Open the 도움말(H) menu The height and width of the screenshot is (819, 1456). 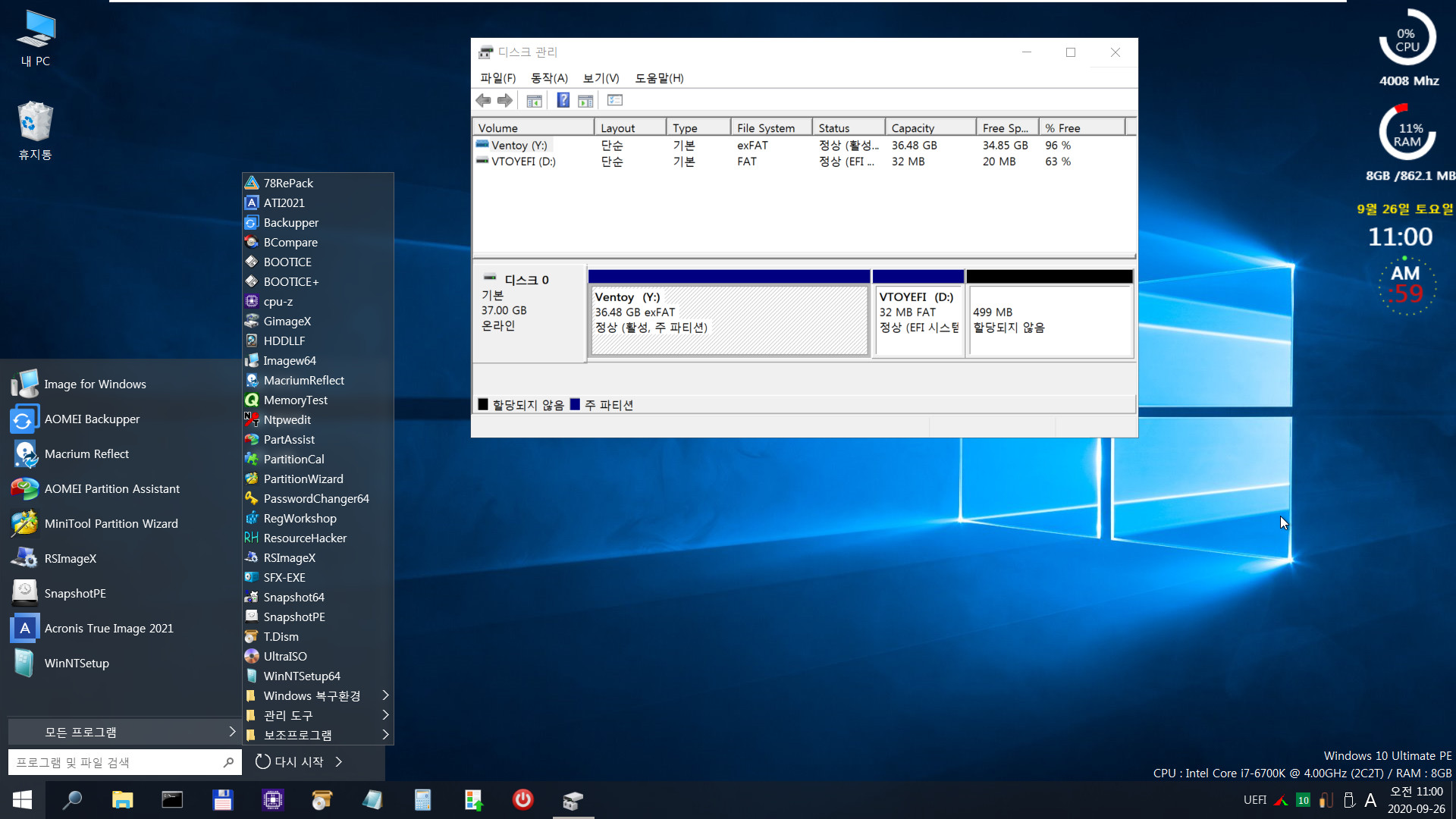point(659,78)
